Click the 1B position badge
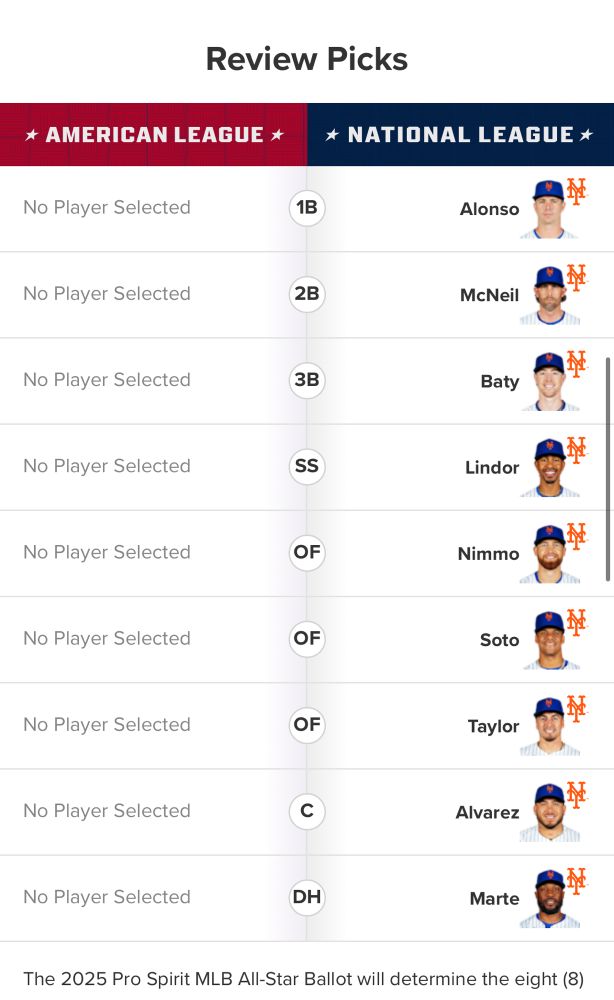The image size is (614, 1000). click(x=307, y=208)
